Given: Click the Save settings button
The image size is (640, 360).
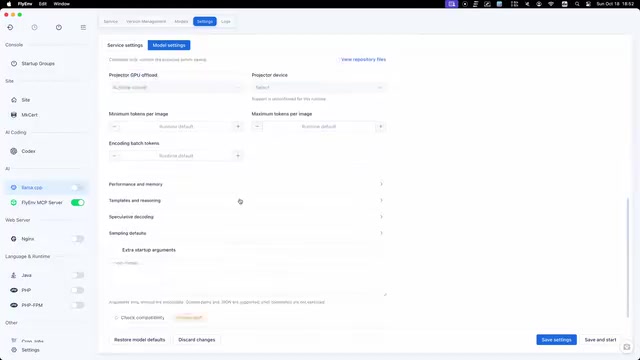Looking at the screenshot, I should coord(556,340).
